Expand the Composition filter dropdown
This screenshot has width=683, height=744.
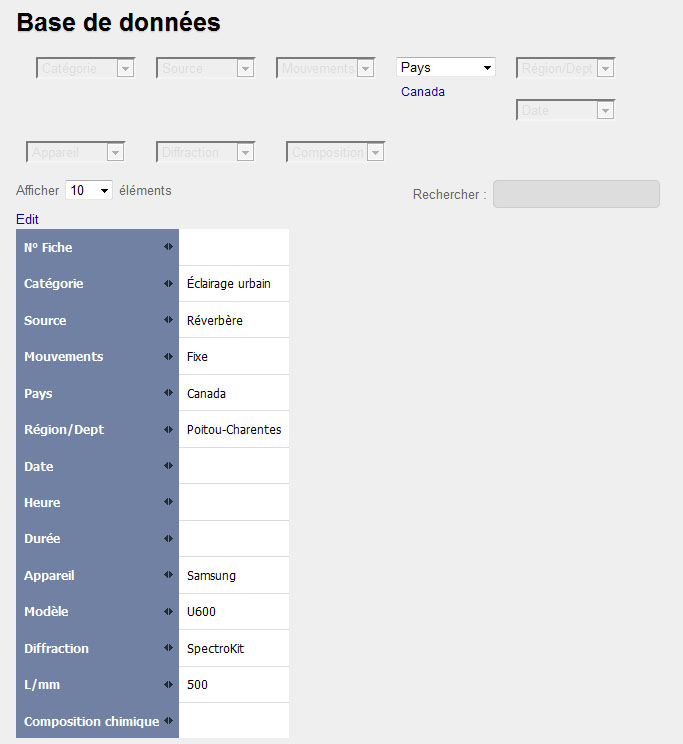[335, 152]
